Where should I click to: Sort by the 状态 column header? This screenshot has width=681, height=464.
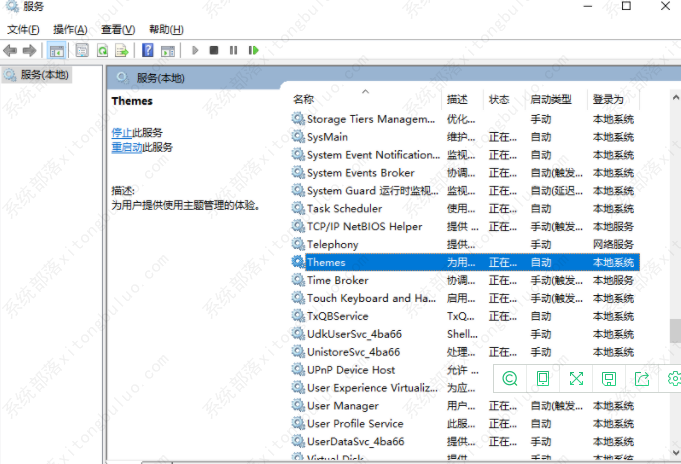point(504,99)
